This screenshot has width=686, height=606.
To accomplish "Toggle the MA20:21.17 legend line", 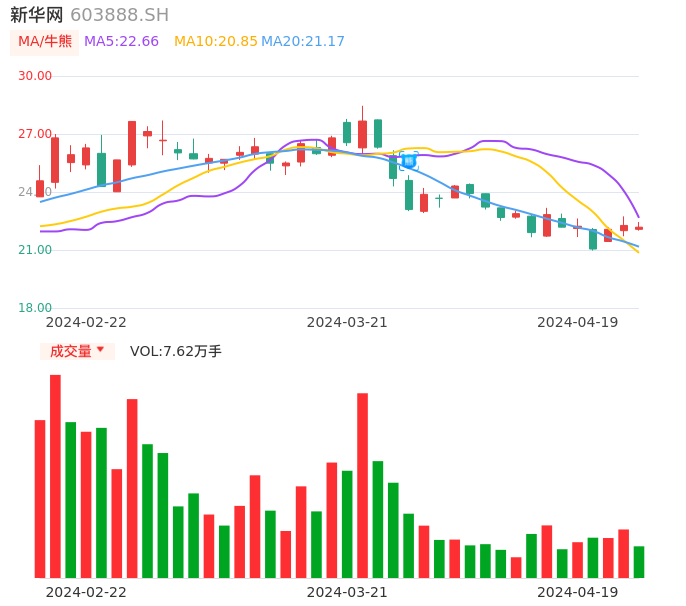I will coord(303,42).
